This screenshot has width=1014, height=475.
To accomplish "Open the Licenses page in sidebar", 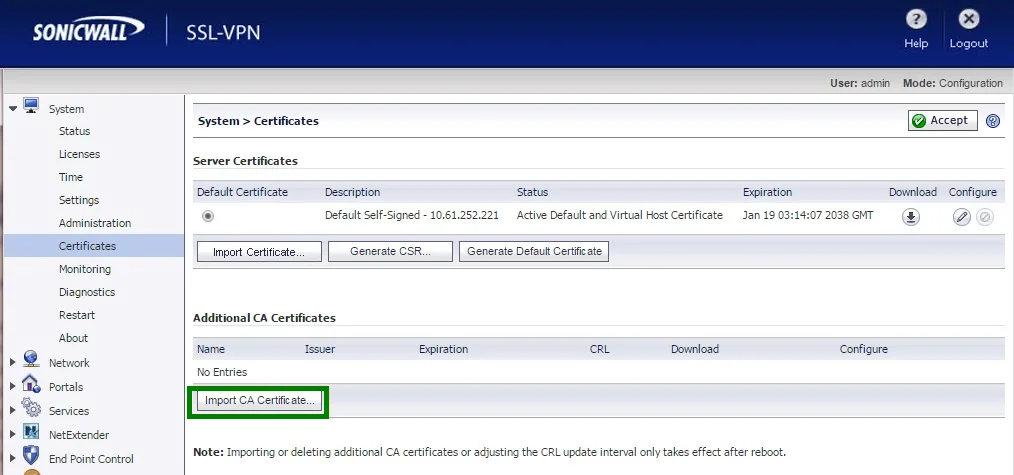I will [79, 154].
